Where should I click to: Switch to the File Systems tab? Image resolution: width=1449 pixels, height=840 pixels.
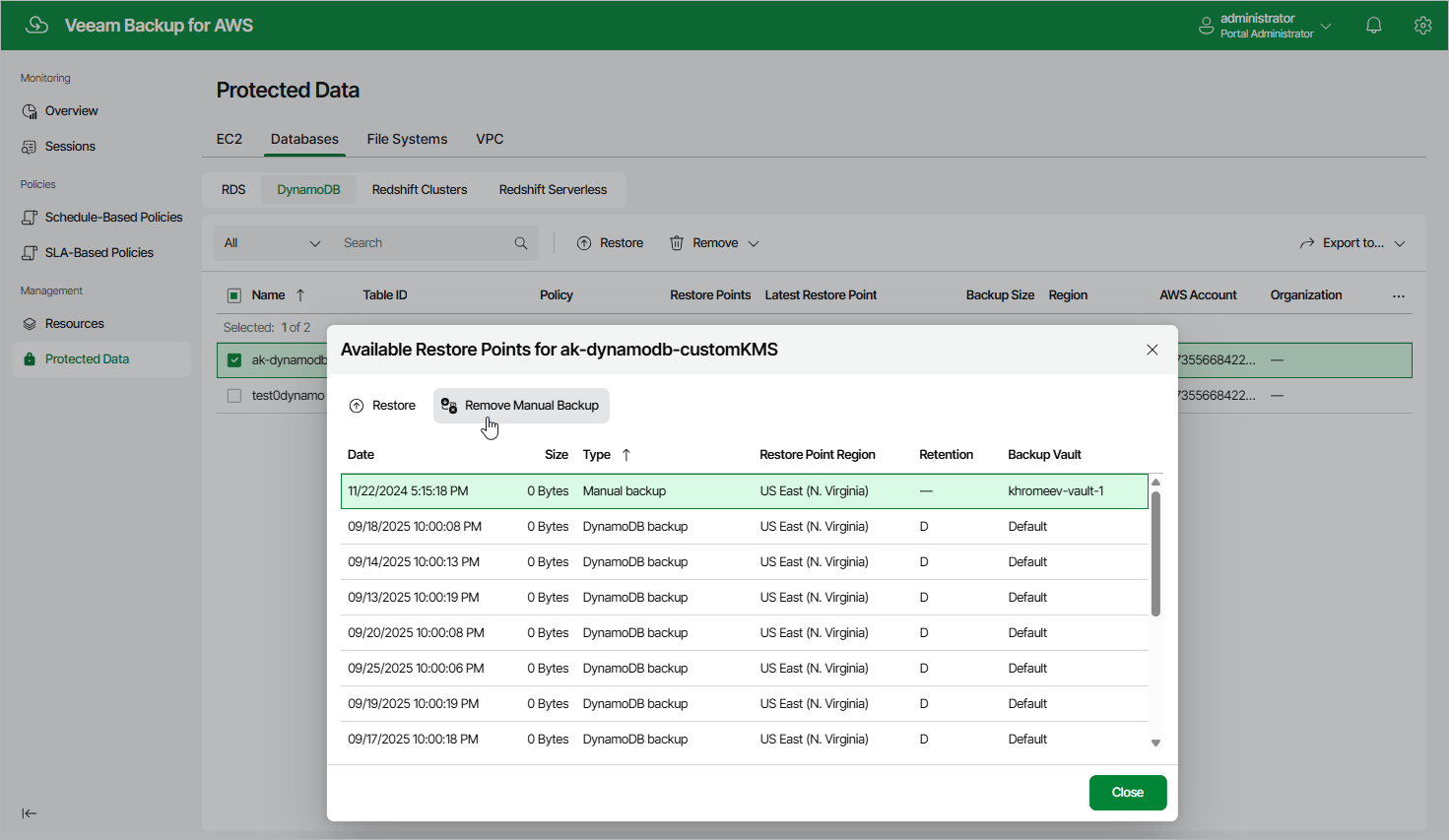(407, 139)
